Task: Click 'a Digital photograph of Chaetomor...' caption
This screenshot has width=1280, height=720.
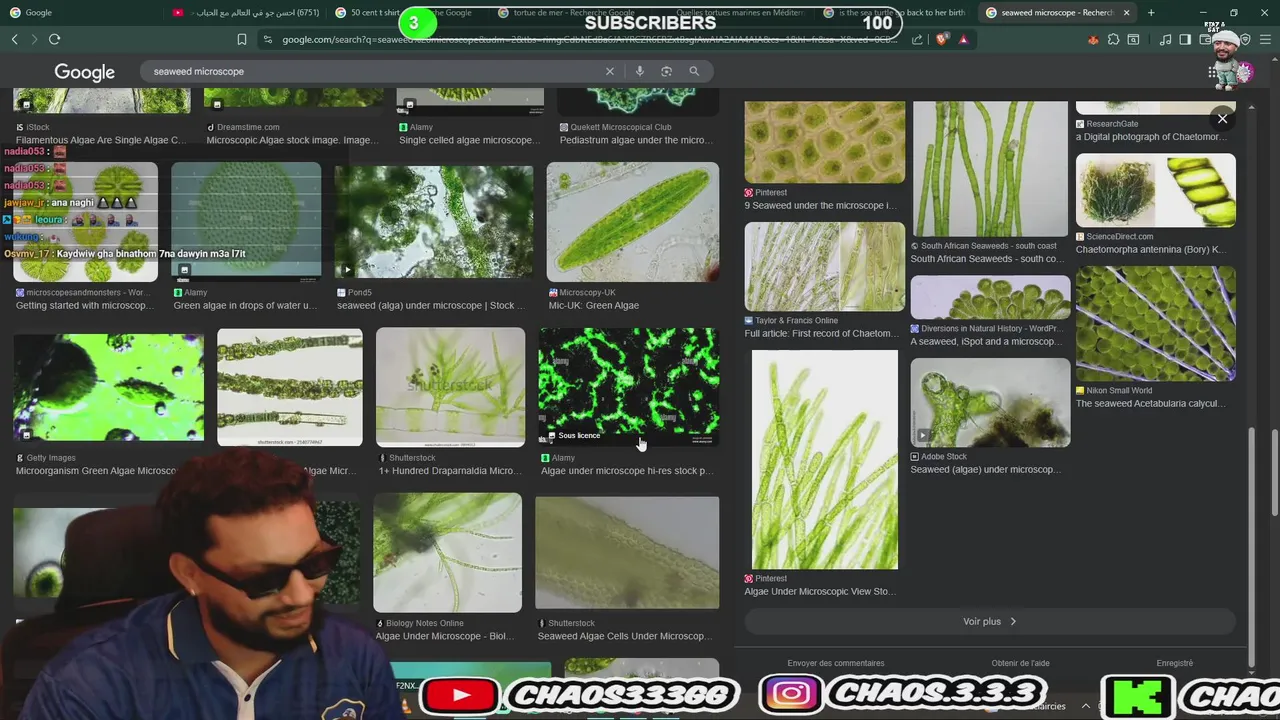Action: click(1151, 137)
